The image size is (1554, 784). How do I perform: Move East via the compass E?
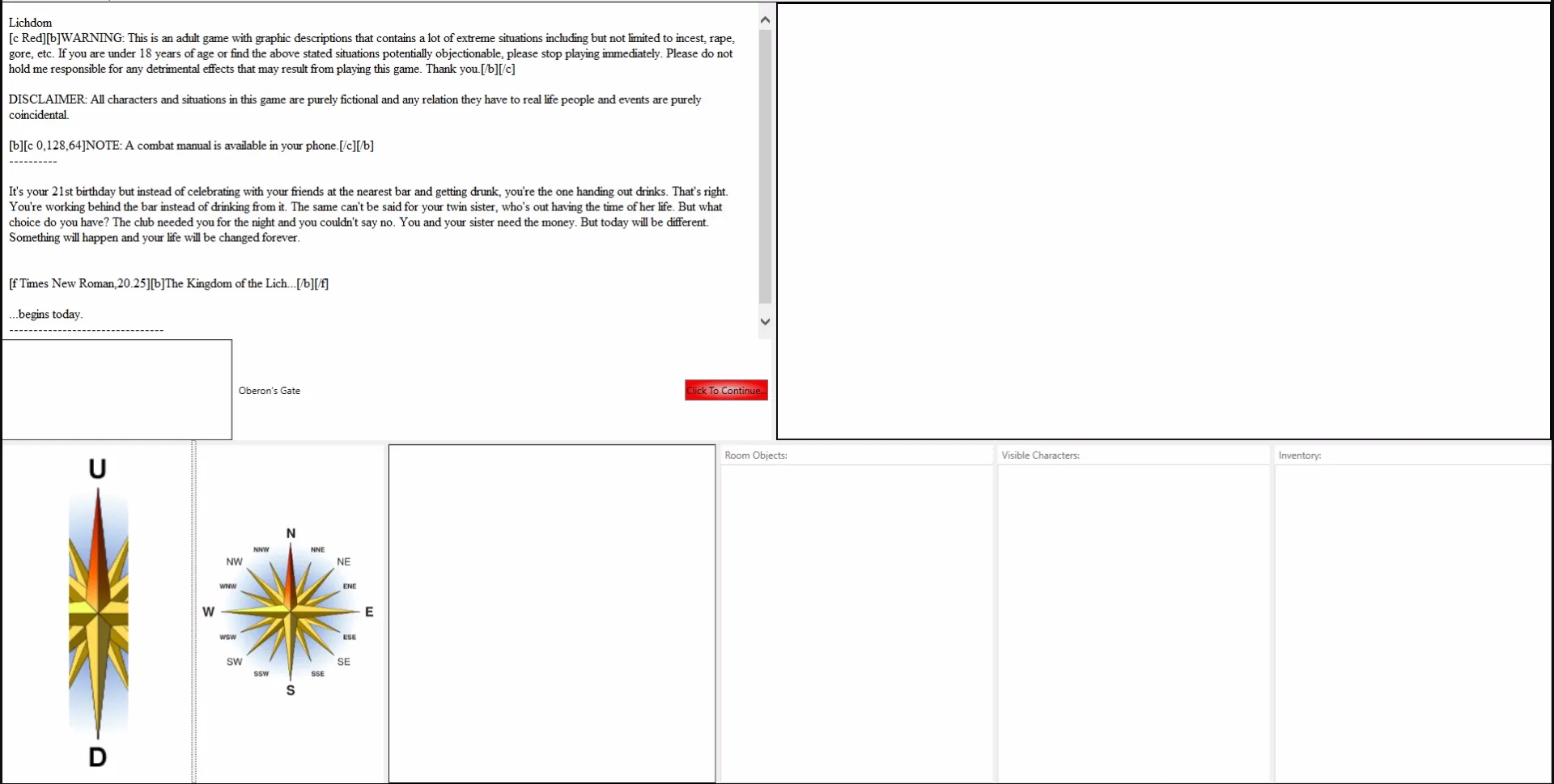click(x=369, y=612)
